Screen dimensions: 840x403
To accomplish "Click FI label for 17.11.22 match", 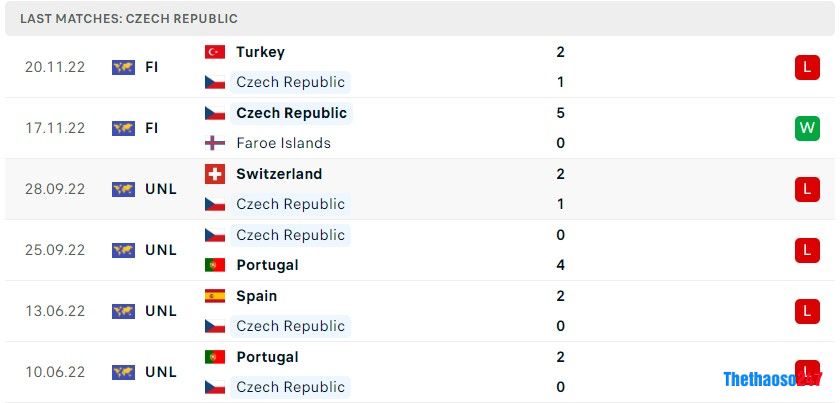I will [x=152, y=128].
